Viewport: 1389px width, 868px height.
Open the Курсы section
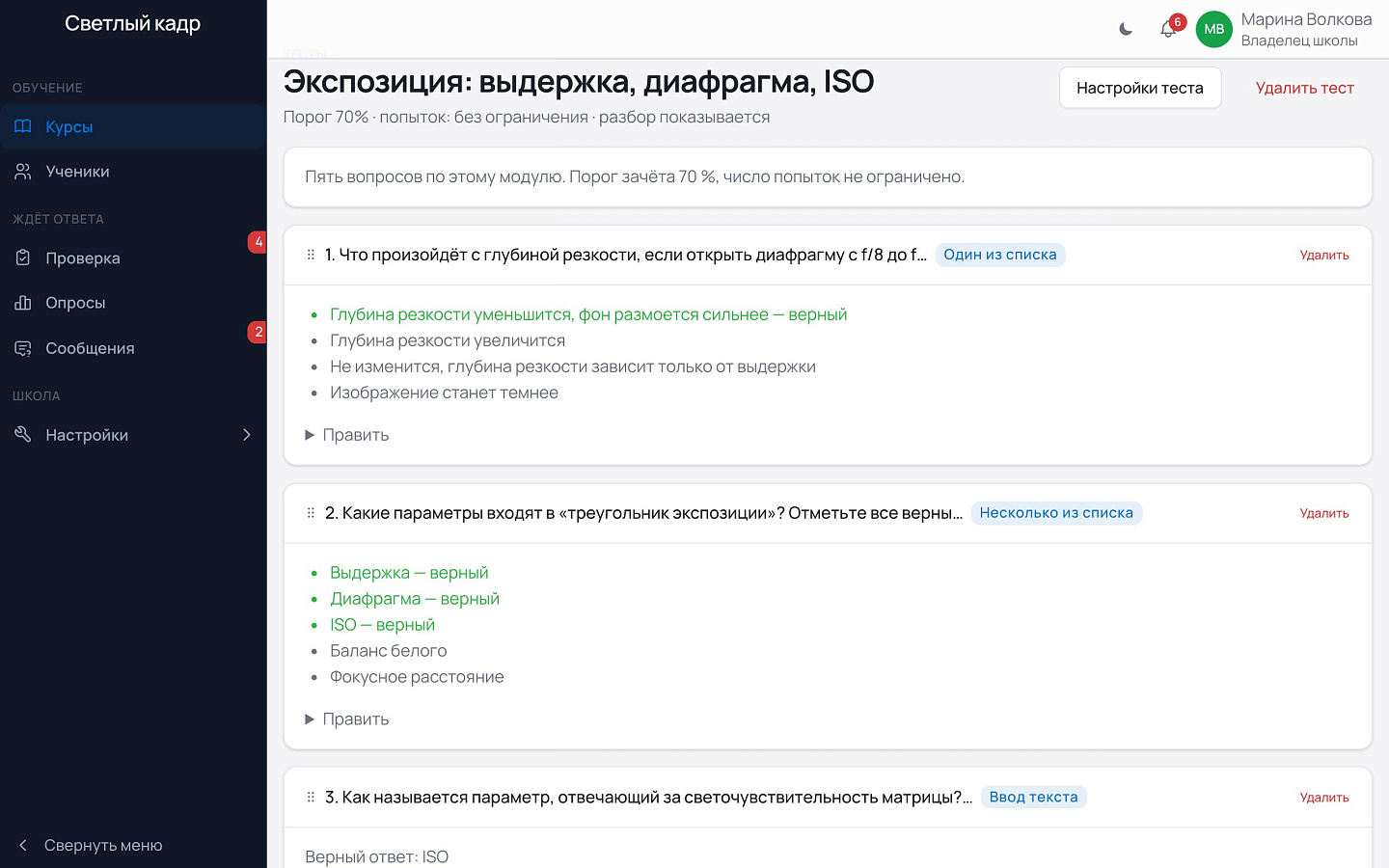pos(133,126)
